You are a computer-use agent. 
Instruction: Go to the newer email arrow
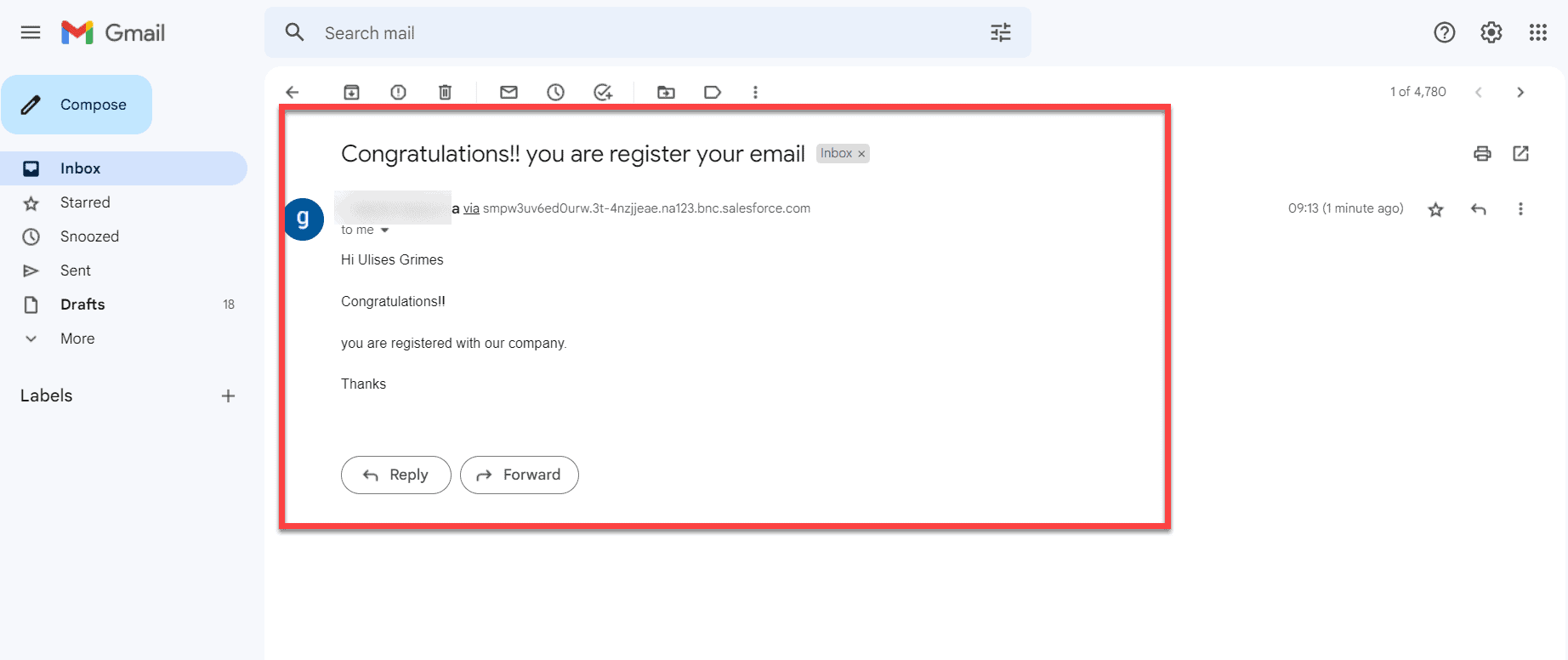coord(1479,92)
